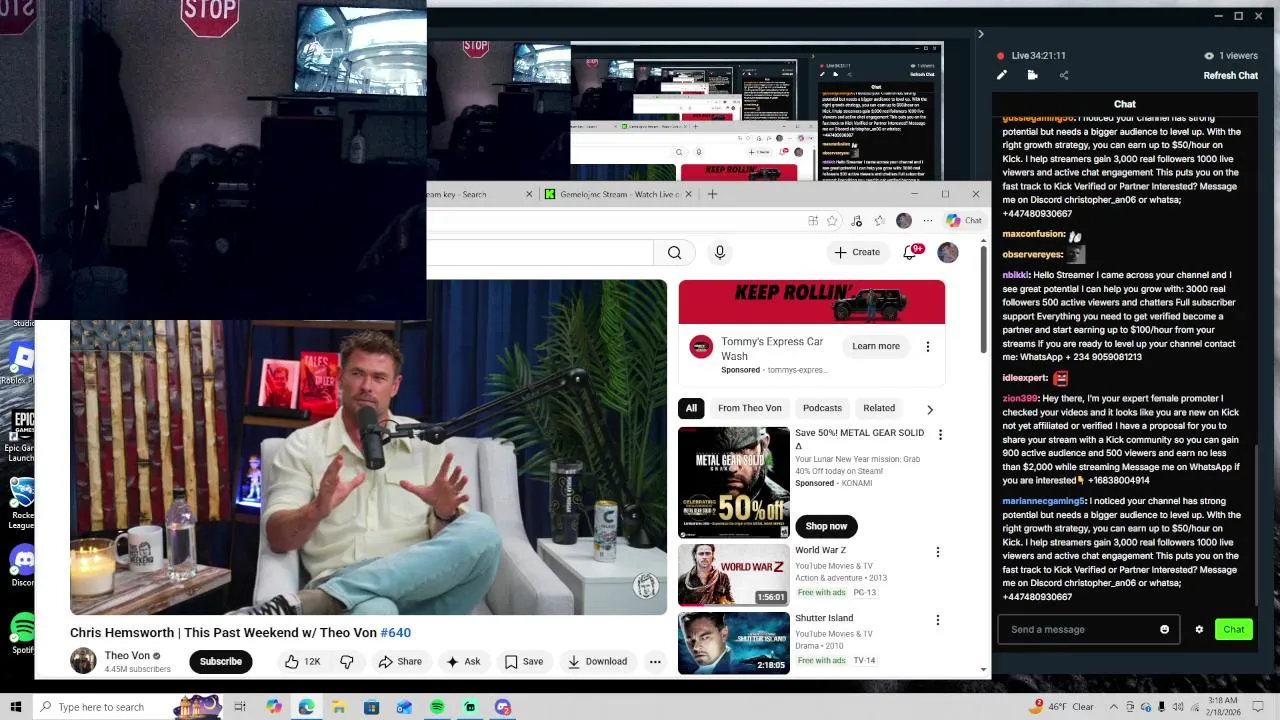Close the stream key Search tab
Image resolution: width=1280 pixels, height=720 pixels.
529,194
